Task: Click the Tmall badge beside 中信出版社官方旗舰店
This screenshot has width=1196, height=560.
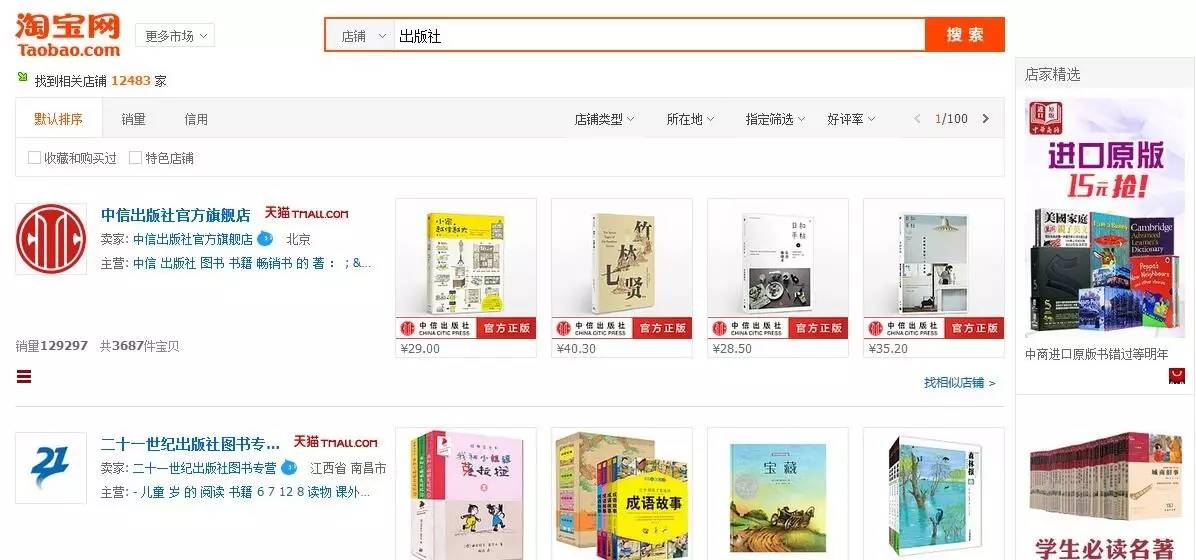Action: [x=307, y=214]
